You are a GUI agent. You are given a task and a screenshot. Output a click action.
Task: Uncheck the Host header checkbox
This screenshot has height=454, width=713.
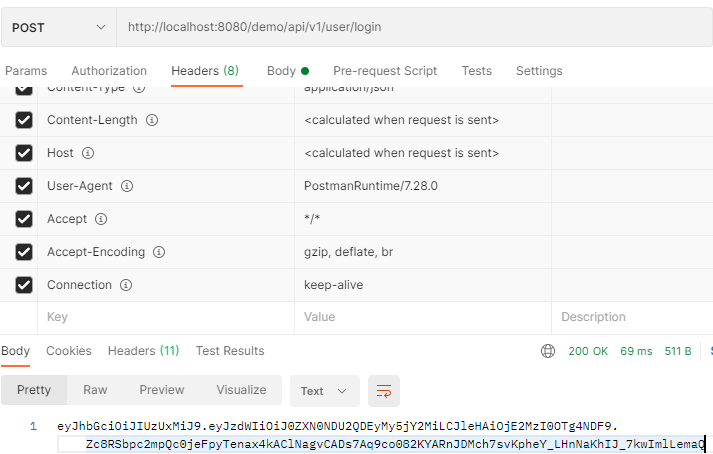pos(24,153)
